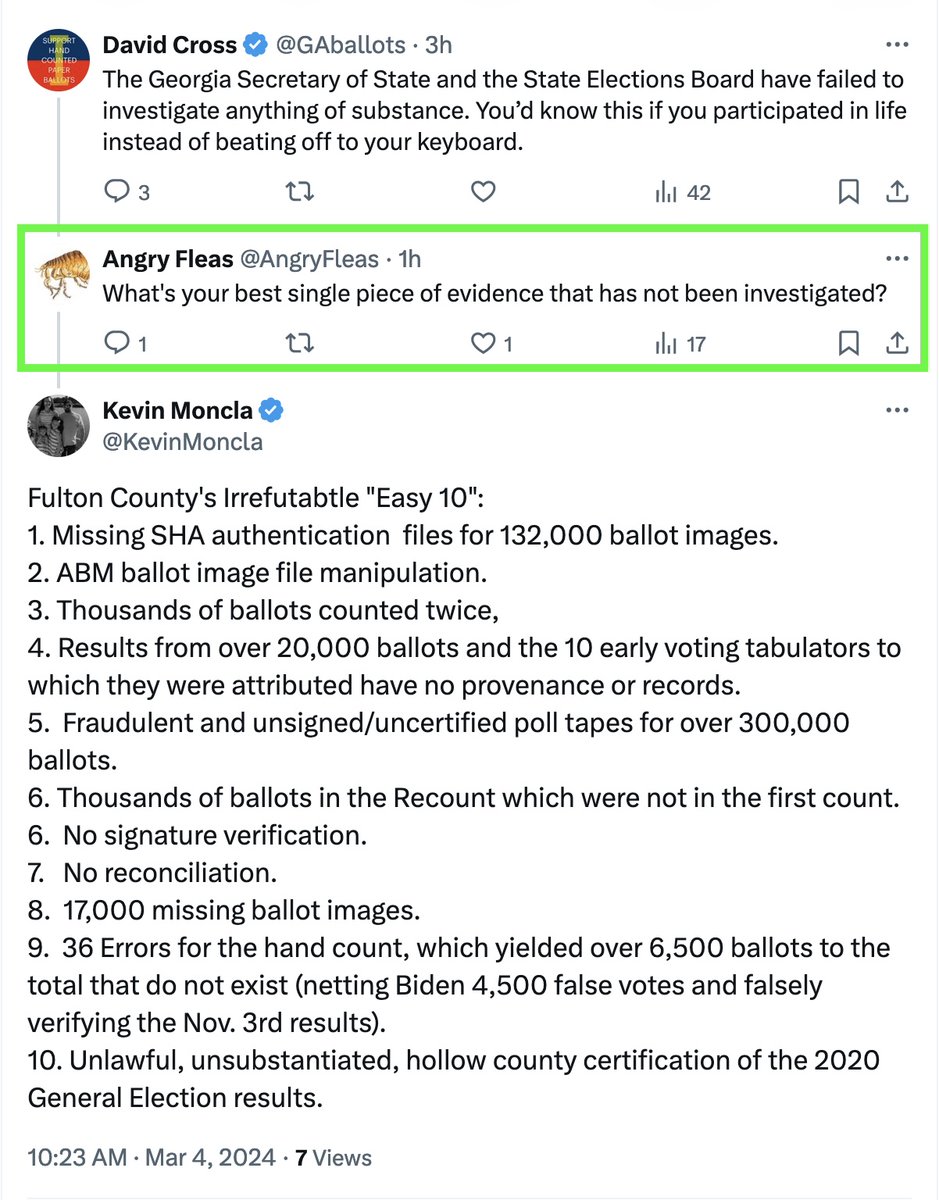Open the 10:23 AM Mar 4, 2024 timestamp
Viewport: 939px width, 1200px height.
(151, 1158)
